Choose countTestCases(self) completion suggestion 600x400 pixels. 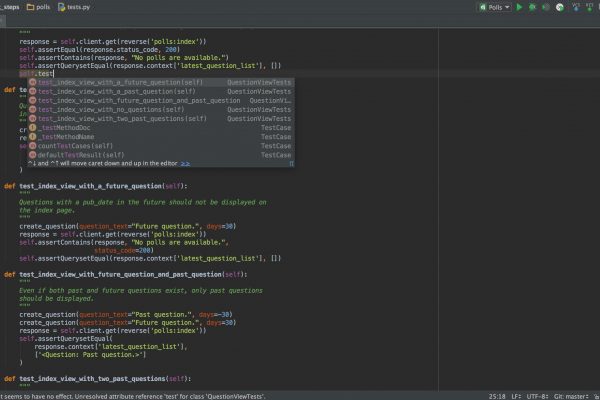pyautogui.click(x=161, y=146)
